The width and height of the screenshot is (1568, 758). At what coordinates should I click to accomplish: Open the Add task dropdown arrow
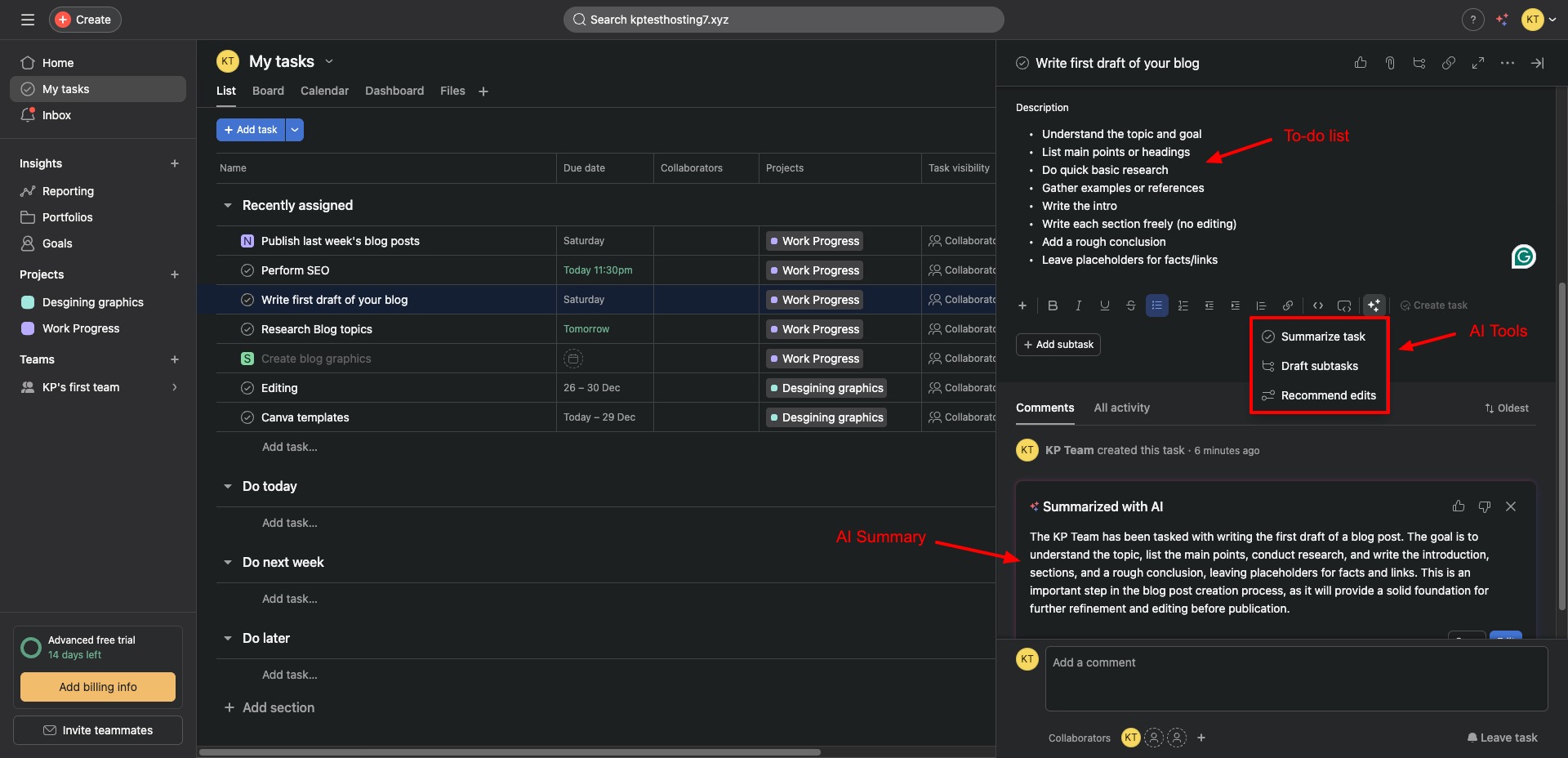[295, 130]
